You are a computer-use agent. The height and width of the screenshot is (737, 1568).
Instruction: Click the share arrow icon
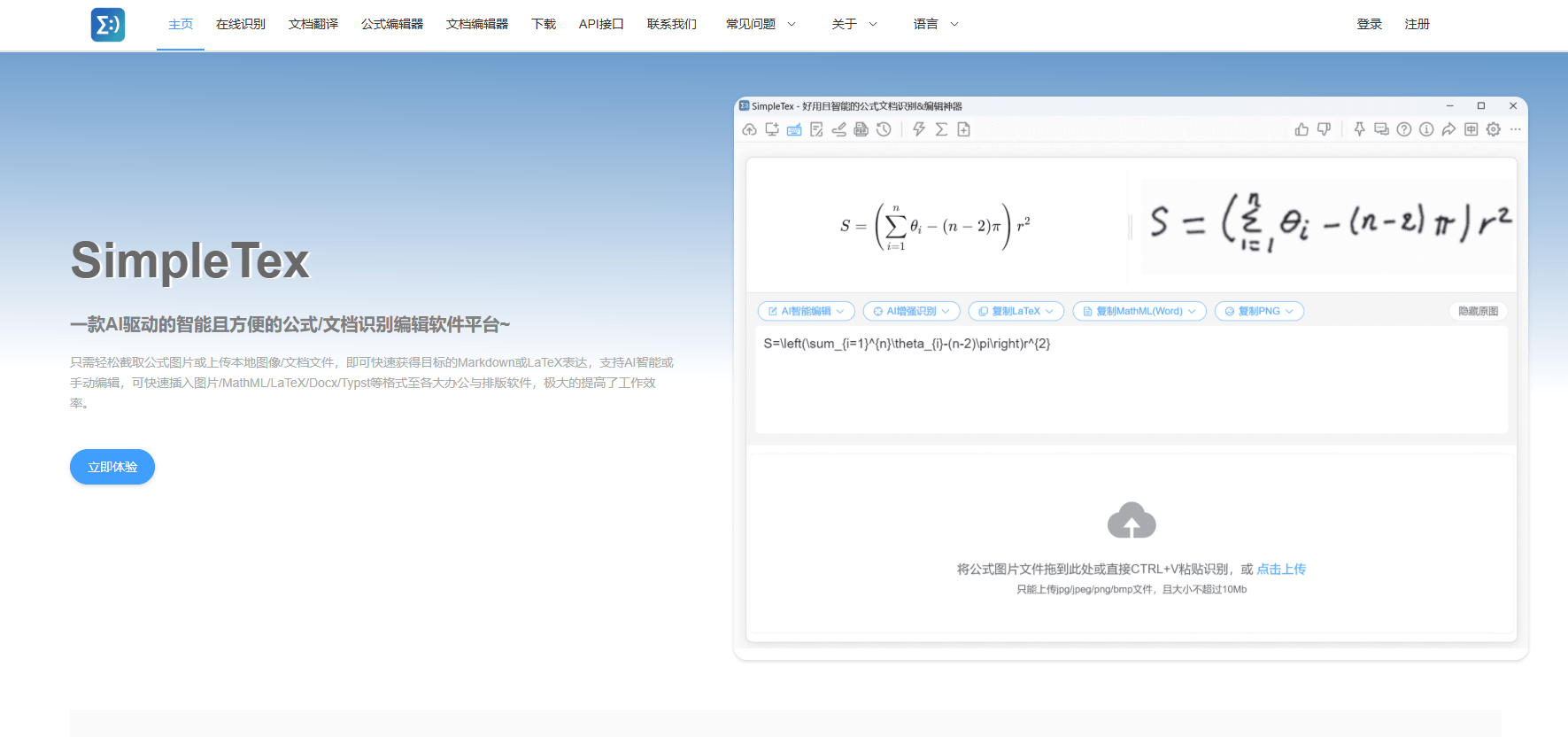coord(1448,129)
